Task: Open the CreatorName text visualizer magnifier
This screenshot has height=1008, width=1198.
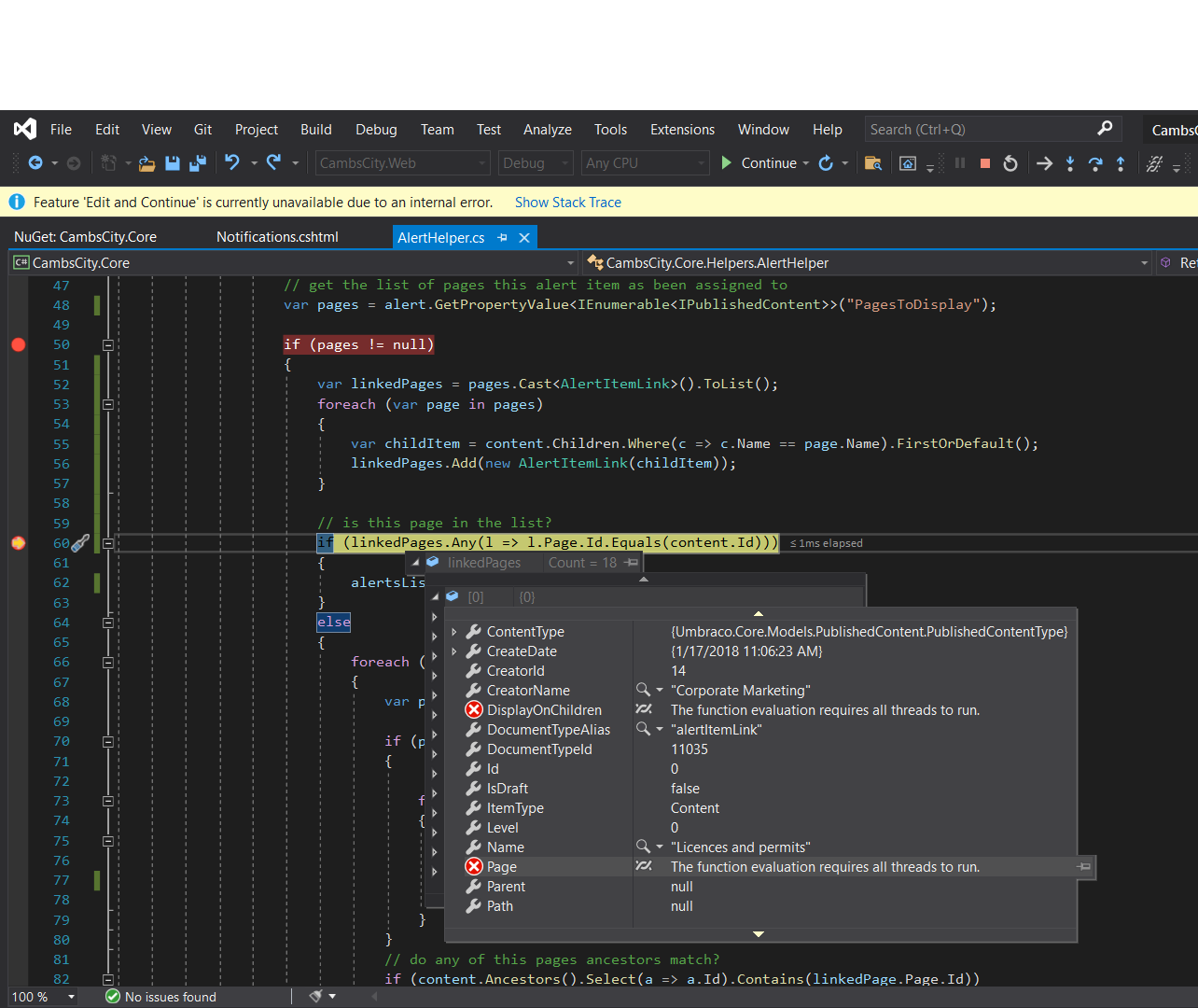Action: [x=643, y=690]
